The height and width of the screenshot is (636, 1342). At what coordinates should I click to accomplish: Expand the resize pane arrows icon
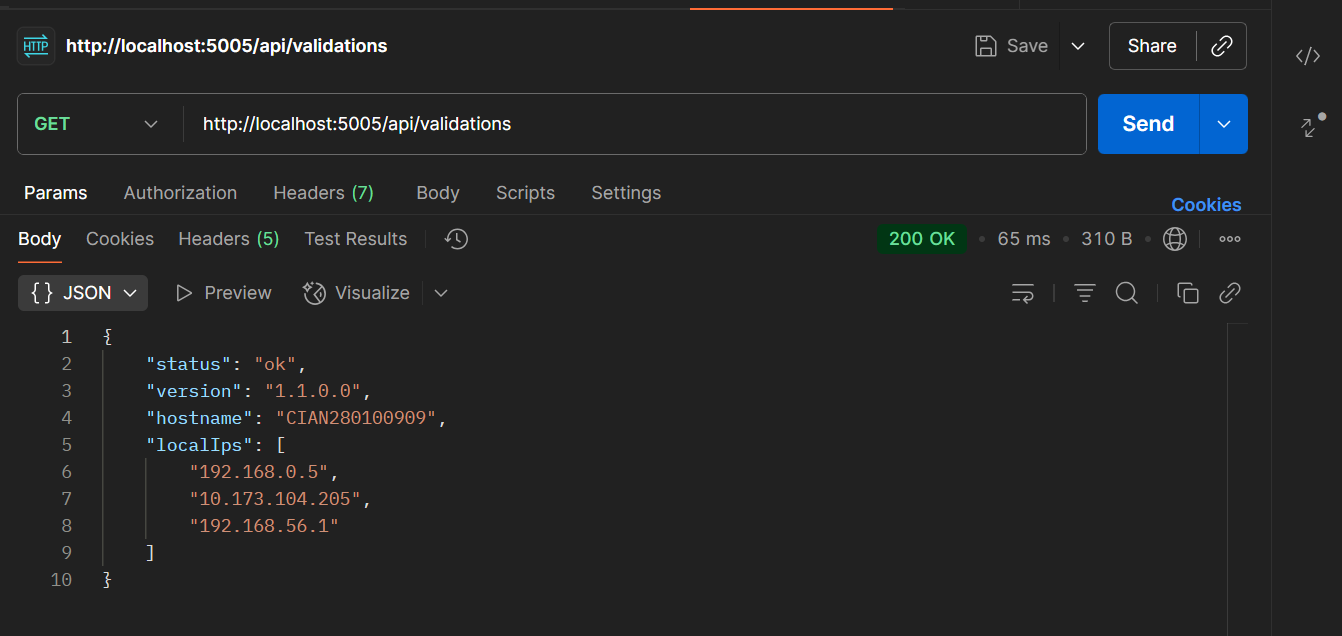[x=1308, y=127]
